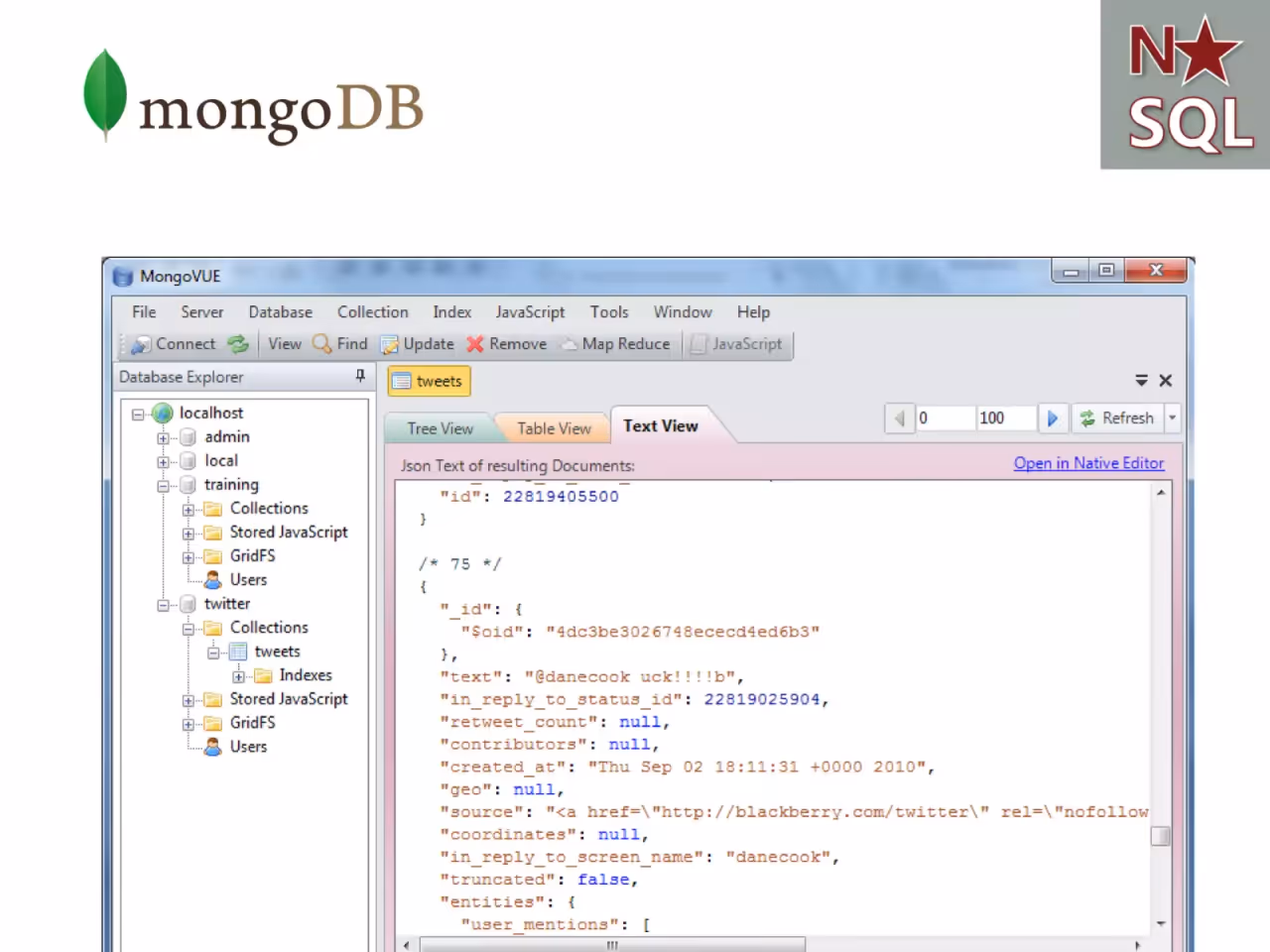
Task: Click the localhost server globe icon
Action: click(163, 414)
